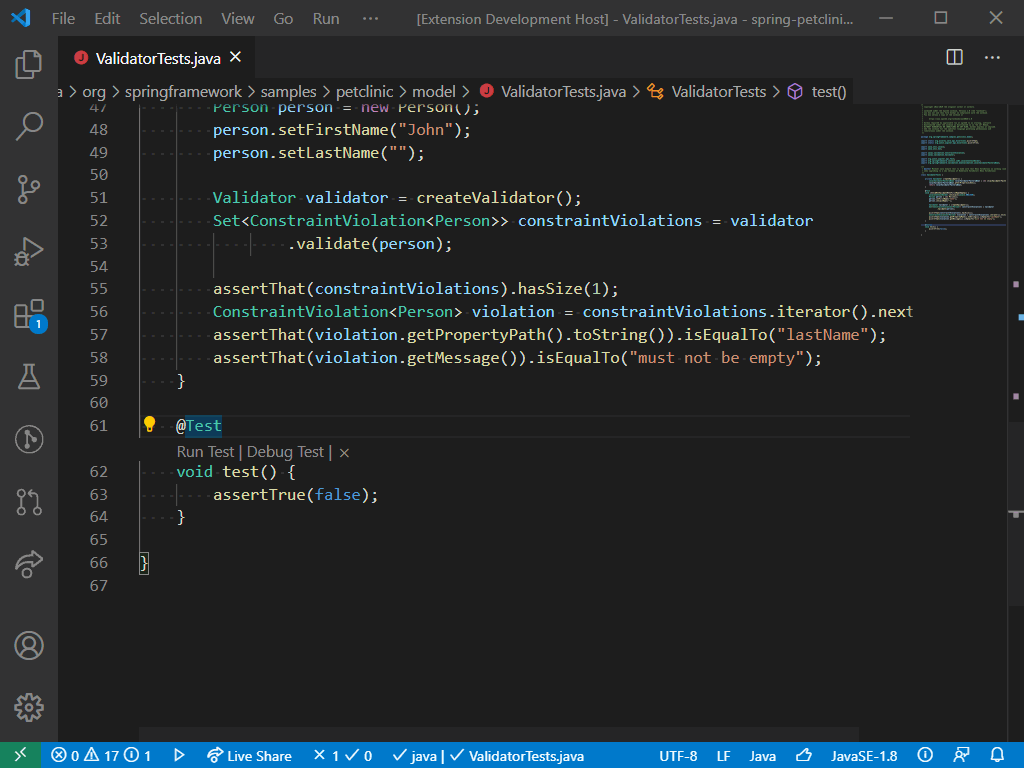Open breadcrumb 'petclinic' dropdown
The width and height of the screenshot is (1024, 768).
coord(364,91)
